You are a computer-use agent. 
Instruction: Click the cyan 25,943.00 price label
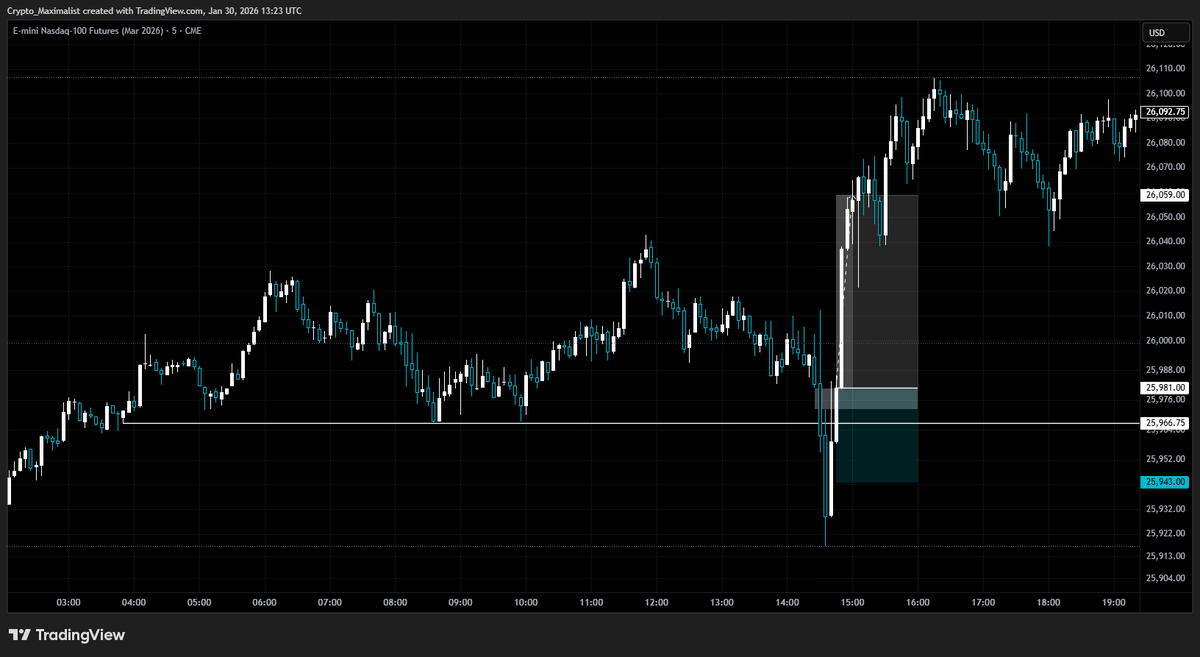(1163, 482)
